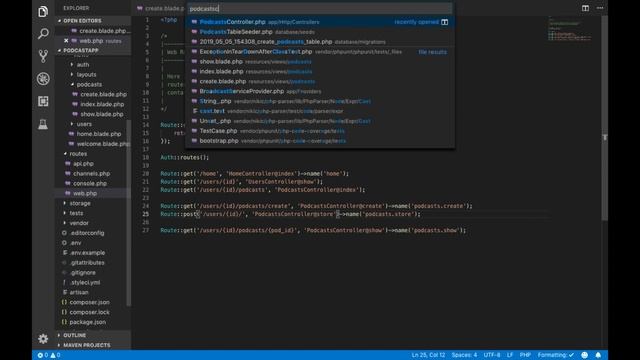Select TestCase.php quick open result
Viewport: 640px width, 360px height.
tap(320, 131)
